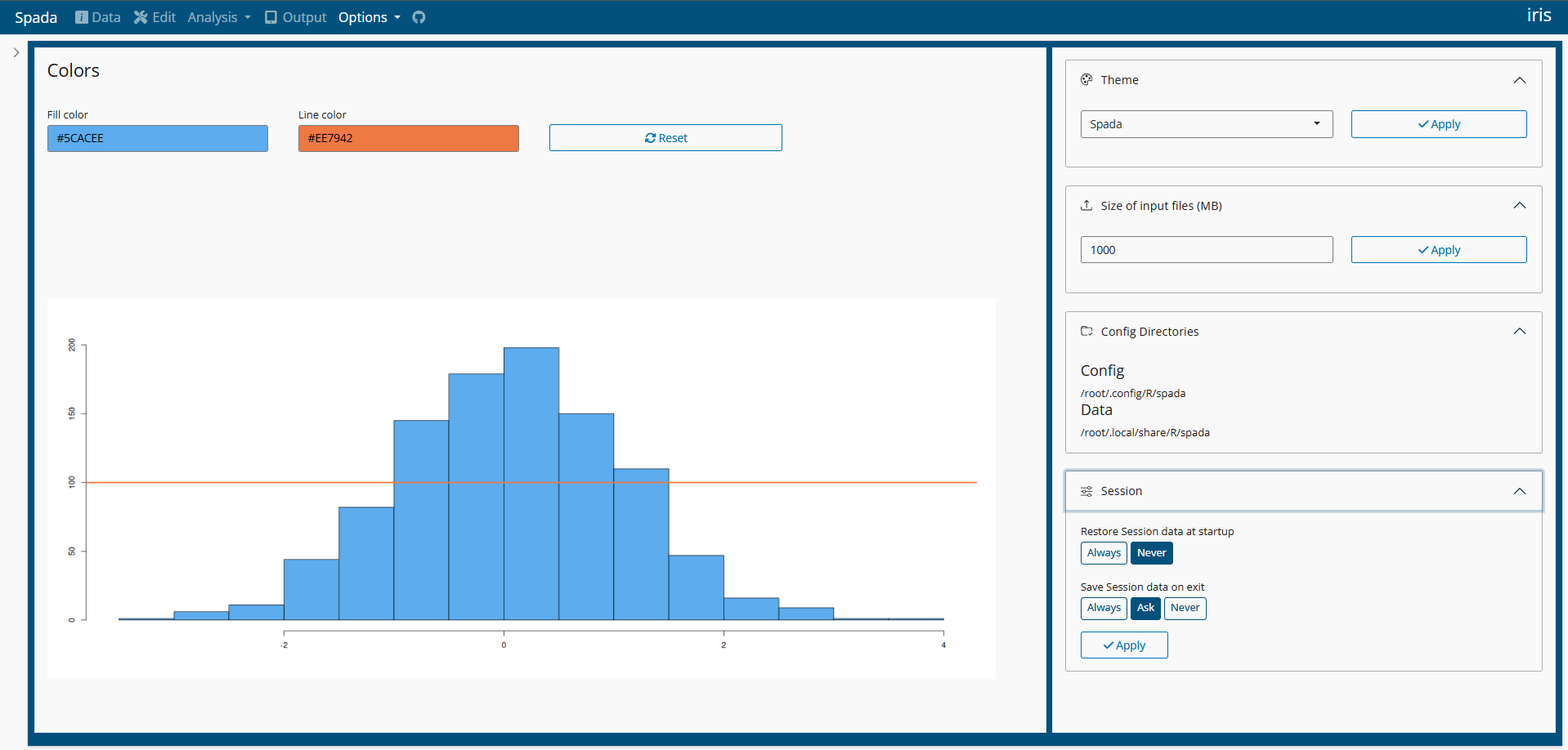Click the Config Directories folder icon

1086,332
